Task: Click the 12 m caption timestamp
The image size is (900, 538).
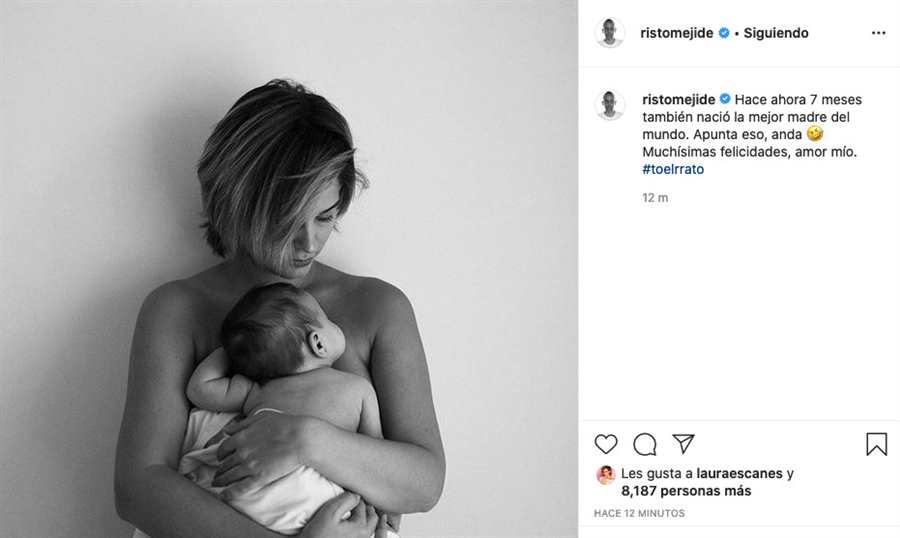Action: pyautogui.click(x=655, y=198)
